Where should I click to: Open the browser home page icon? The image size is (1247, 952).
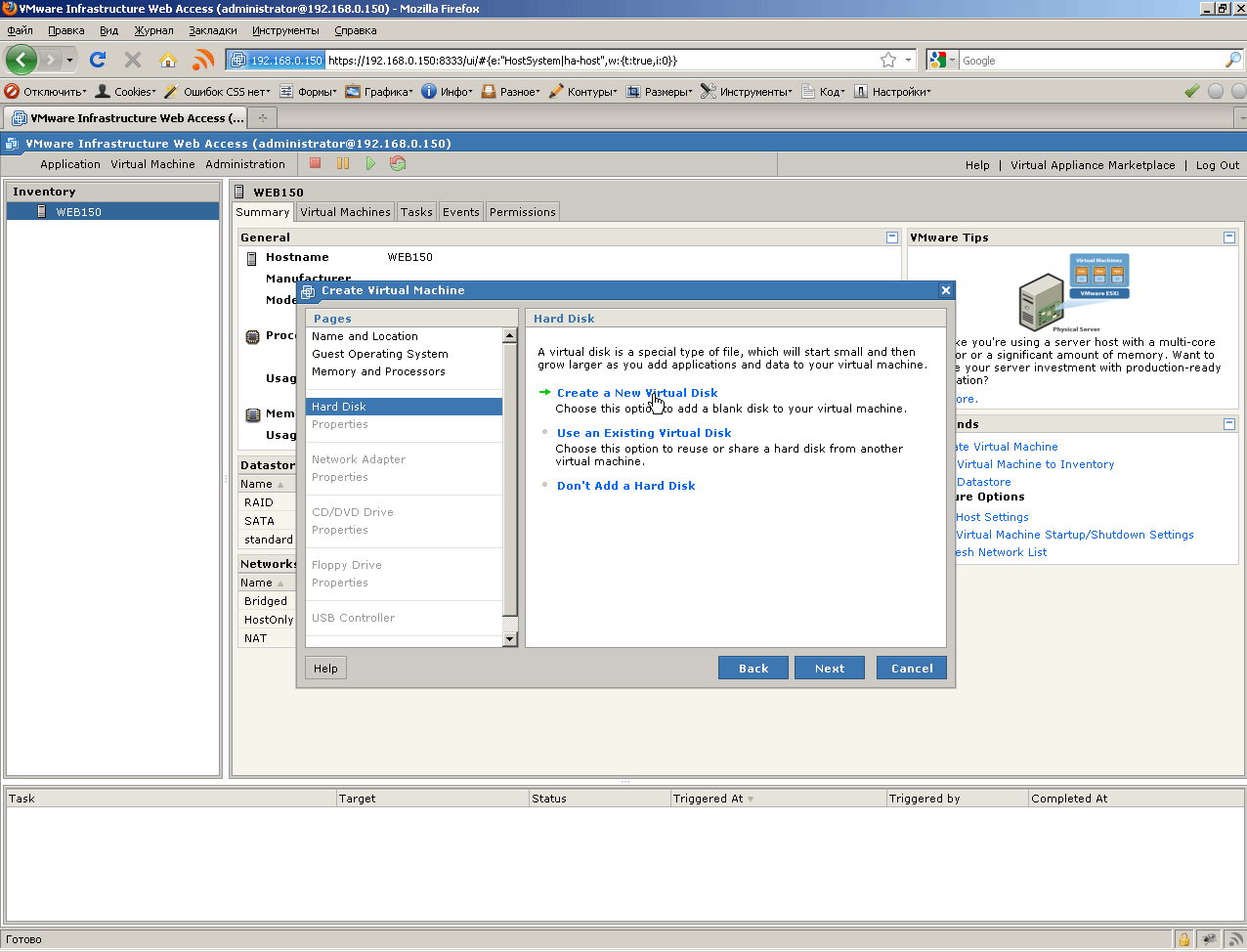tap(168, 60)
